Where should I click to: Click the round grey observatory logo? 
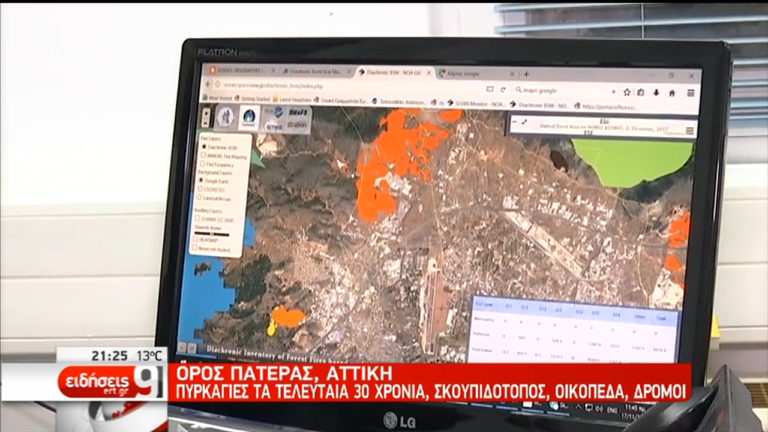point(225,117)
